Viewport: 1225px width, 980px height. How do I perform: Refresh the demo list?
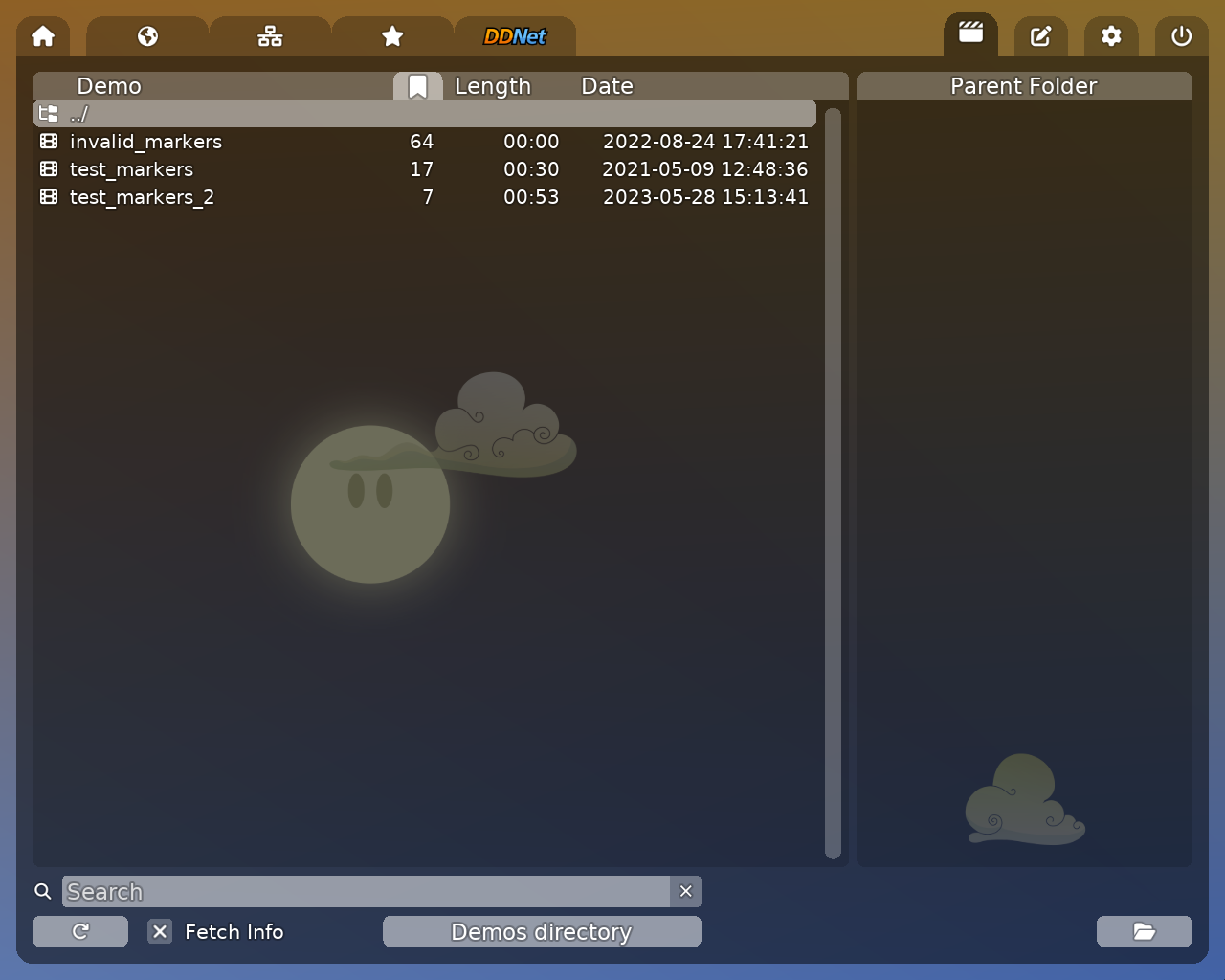pos(79,931)
